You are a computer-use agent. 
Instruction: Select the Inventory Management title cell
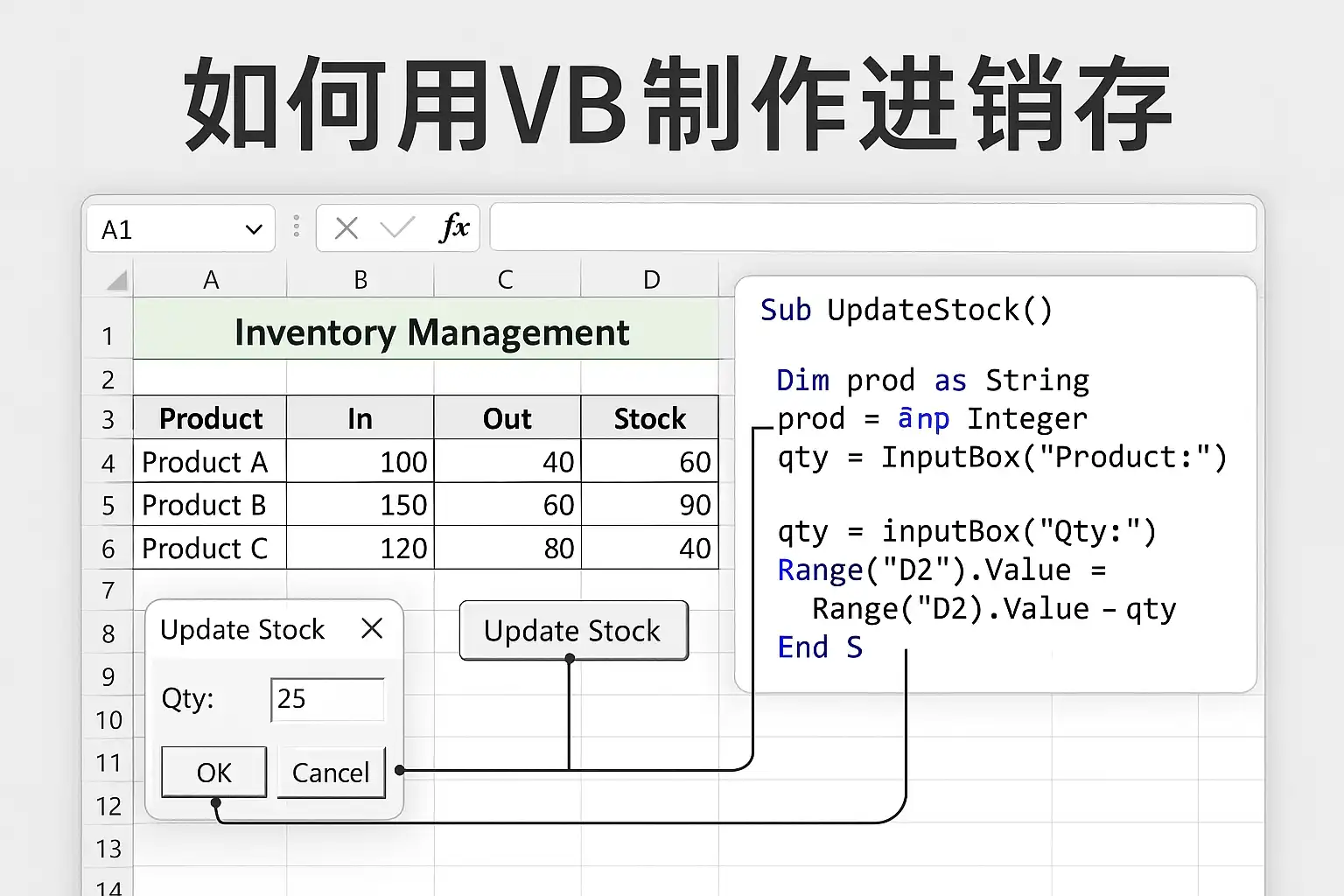[x=430, y=333]
